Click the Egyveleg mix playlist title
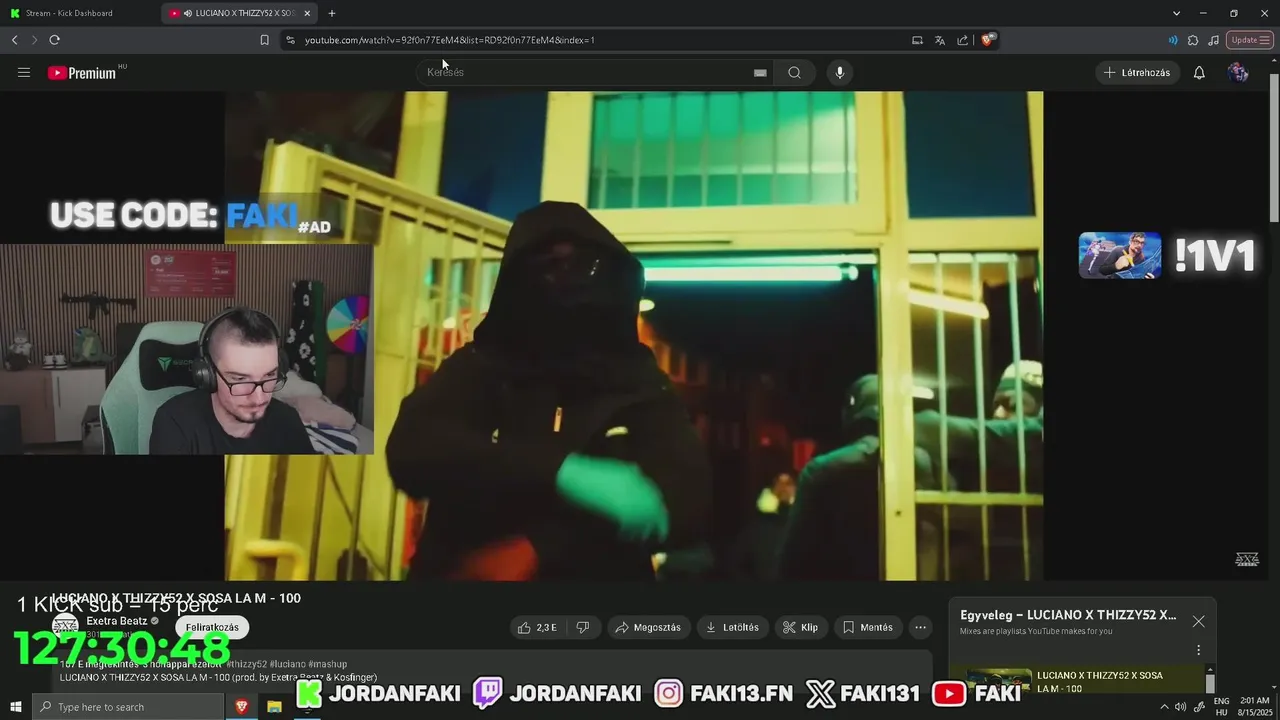1280x720 pixels. coord(1068,615)
